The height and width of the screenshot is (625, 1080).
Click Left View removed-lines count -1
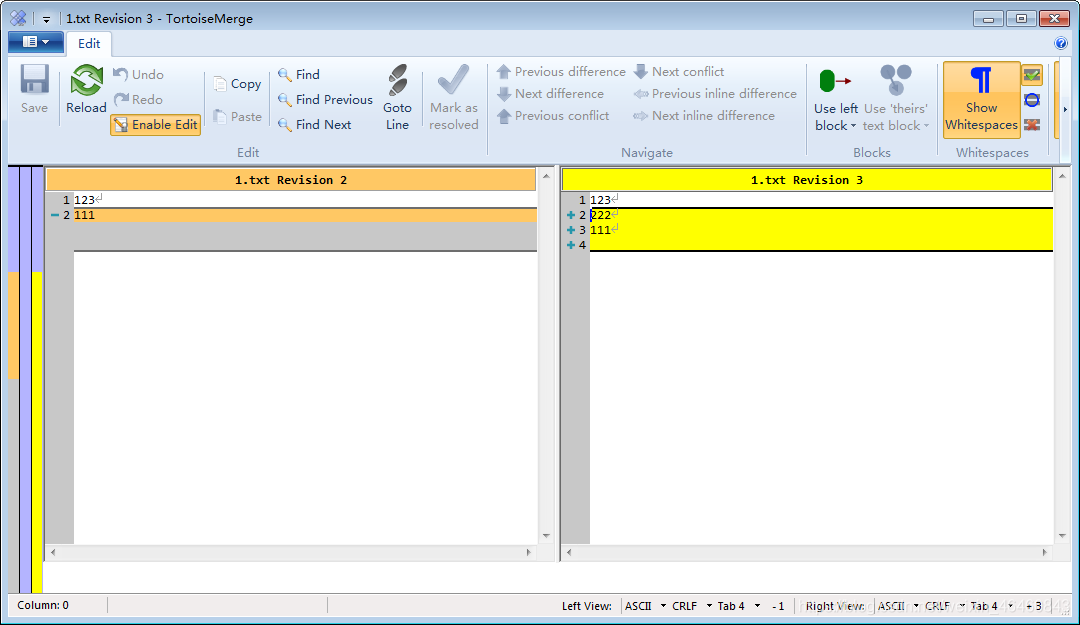[x=778, y=606]
